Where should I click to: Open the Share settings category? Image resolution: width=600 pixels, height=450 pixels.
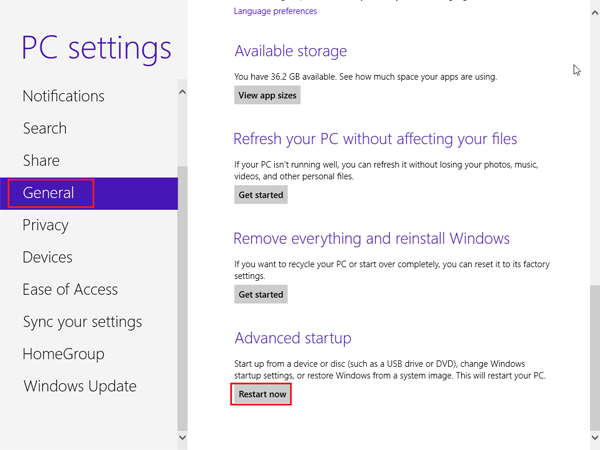point(41,160)
